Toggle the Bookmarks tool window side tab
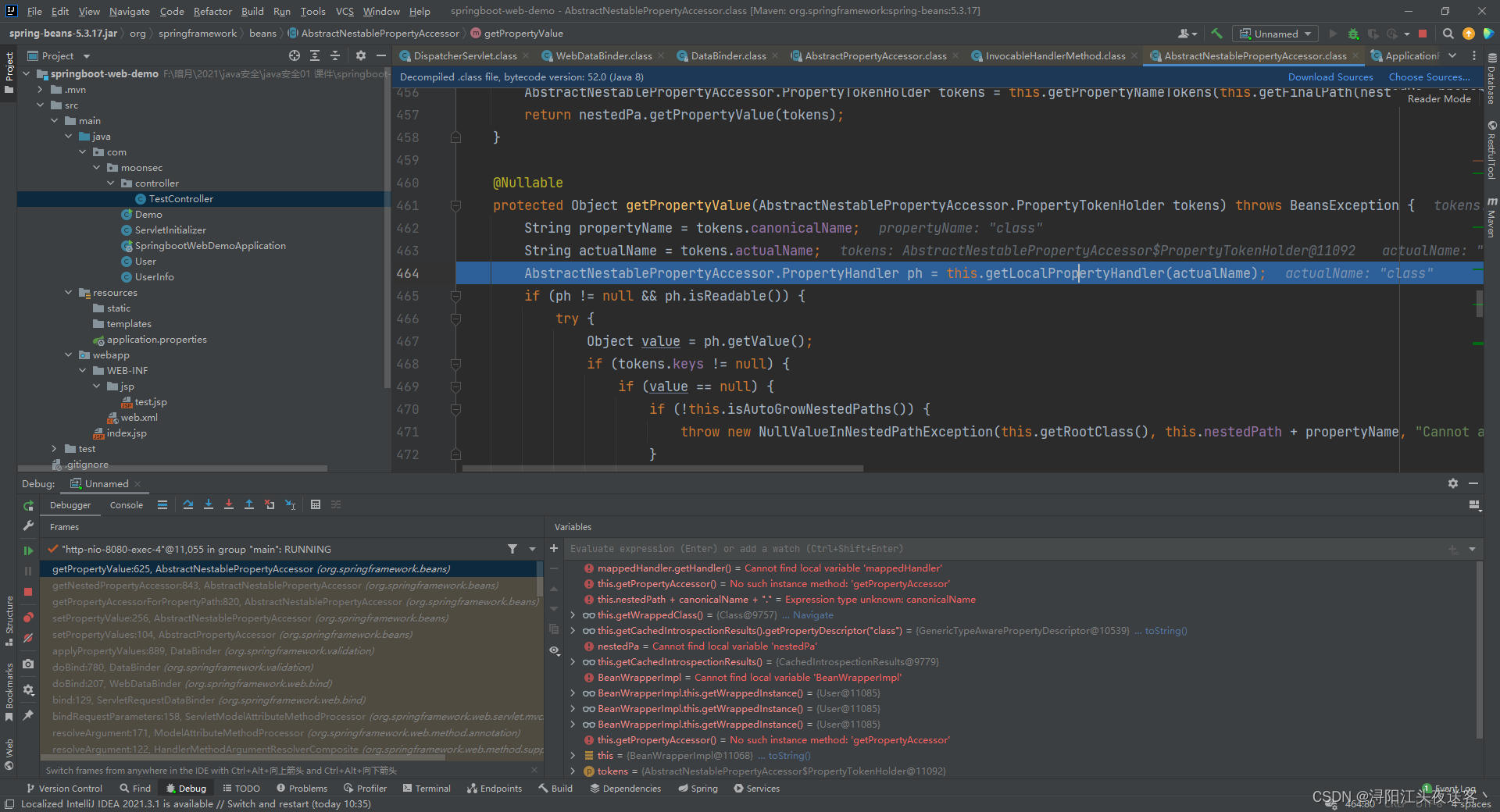Image resolution: width=1500 pixels, height=812 pixels. coord(9,693)
